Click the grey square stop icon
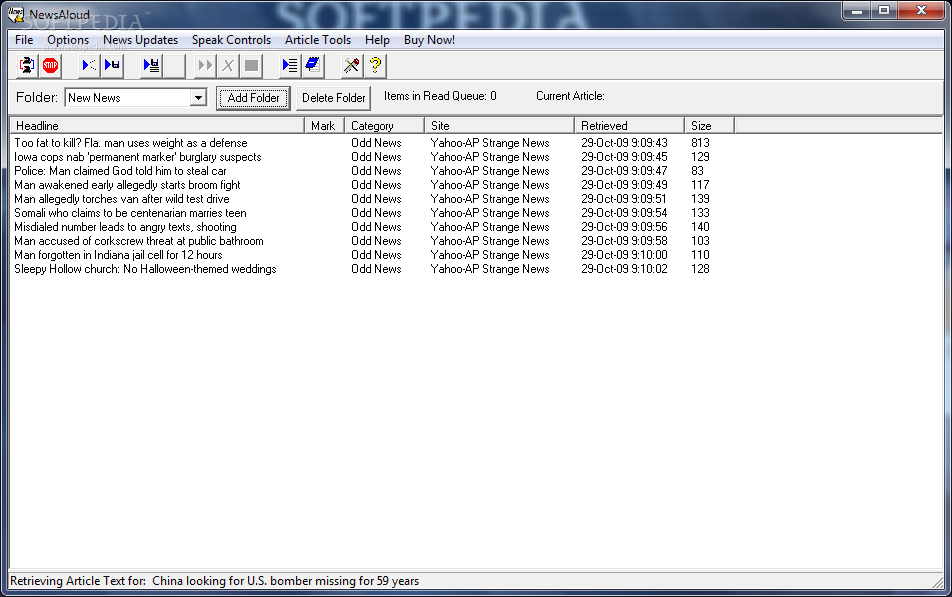The width and height of the screenshot is (952, 597). (251, 65)
